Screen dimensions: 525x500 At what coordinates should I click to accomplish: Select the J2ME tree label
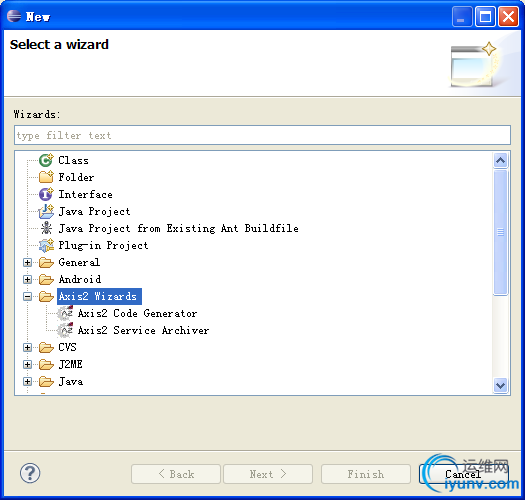pyautogui.click(x=70, y=364)
